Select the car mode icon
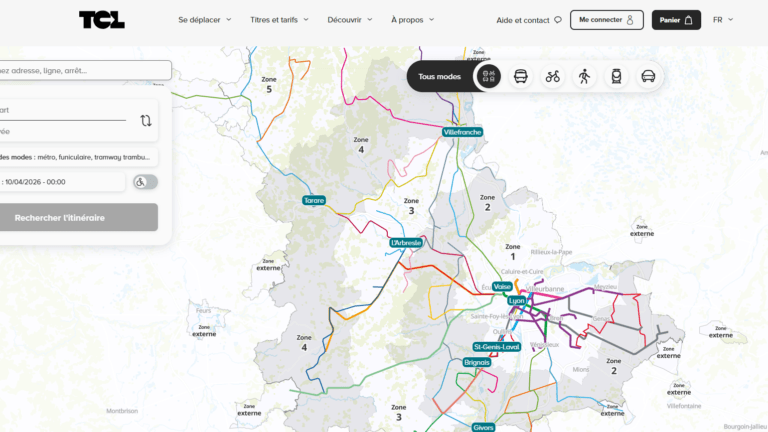This screenshot has width=768, height=432. (648, 76)
